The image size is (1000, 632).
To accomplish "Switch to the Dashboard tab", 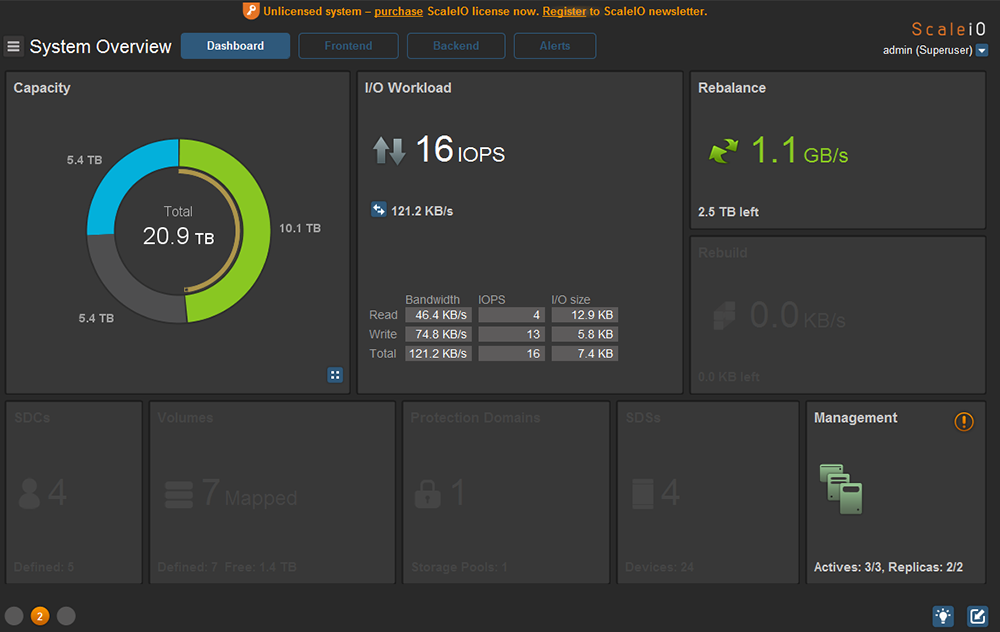I will click(x=235, y=46).
